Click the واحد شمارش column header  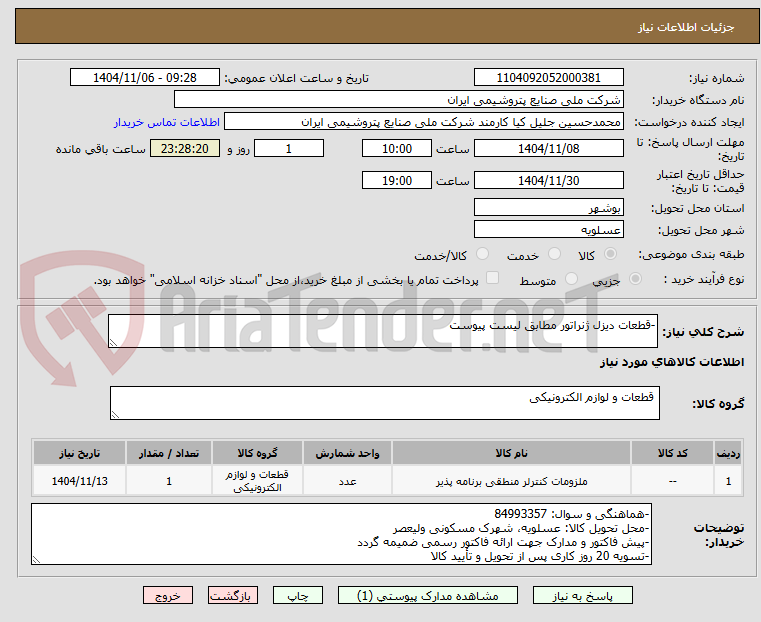point(347,453)
